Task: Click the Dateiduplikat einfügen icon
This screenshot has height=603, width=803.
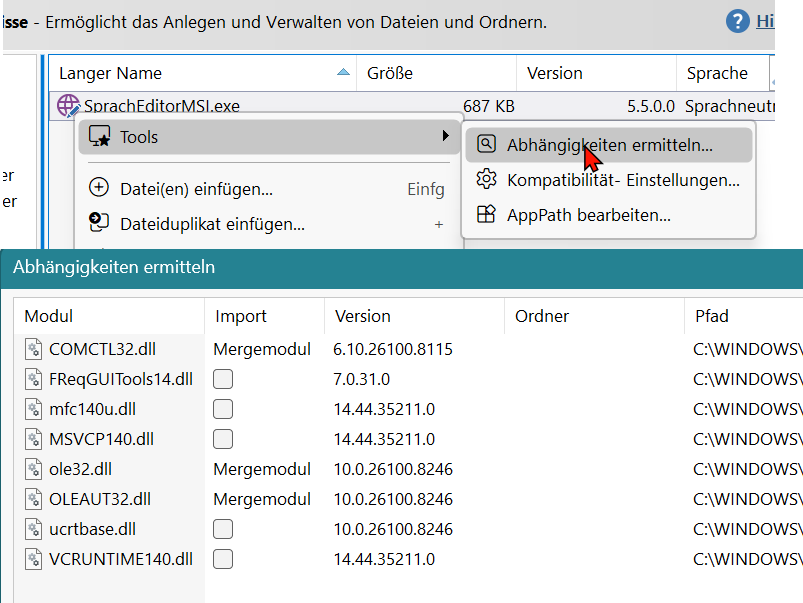Action: [x=99, y=223]
